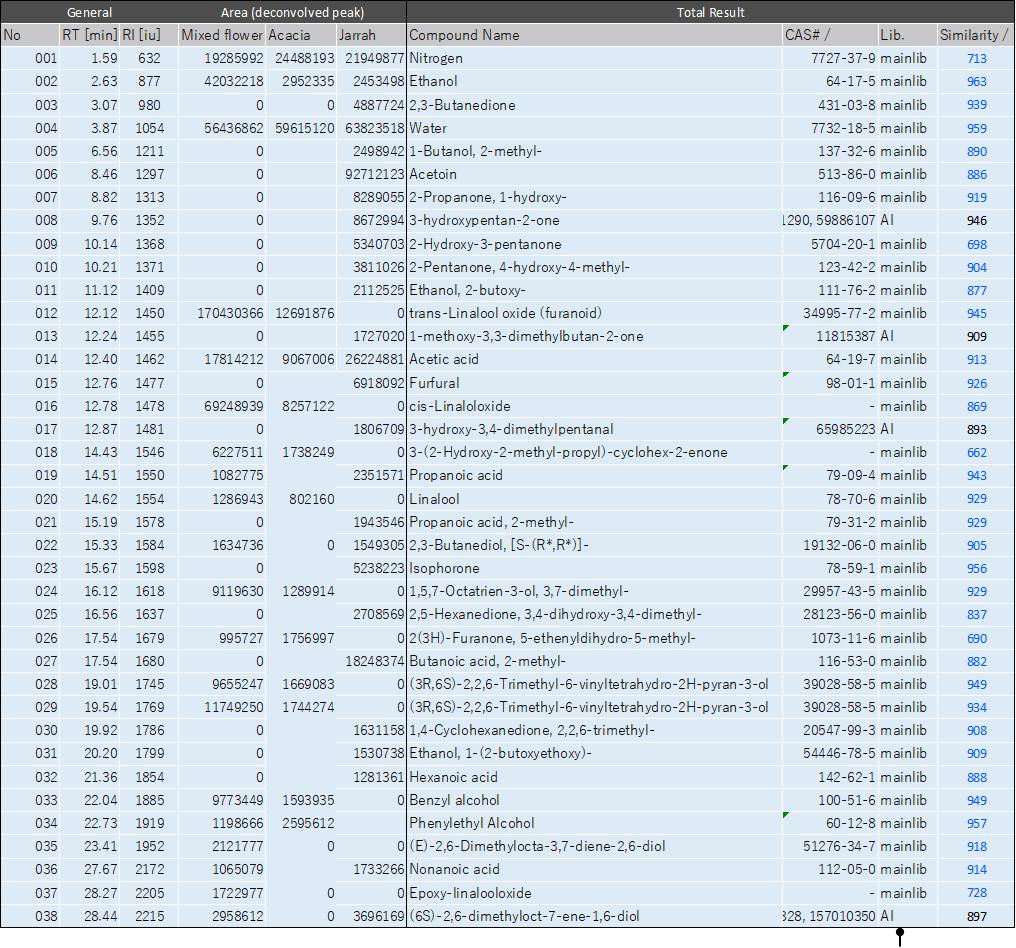Click the Furfural compound name cell

click(x=435, y=383)
